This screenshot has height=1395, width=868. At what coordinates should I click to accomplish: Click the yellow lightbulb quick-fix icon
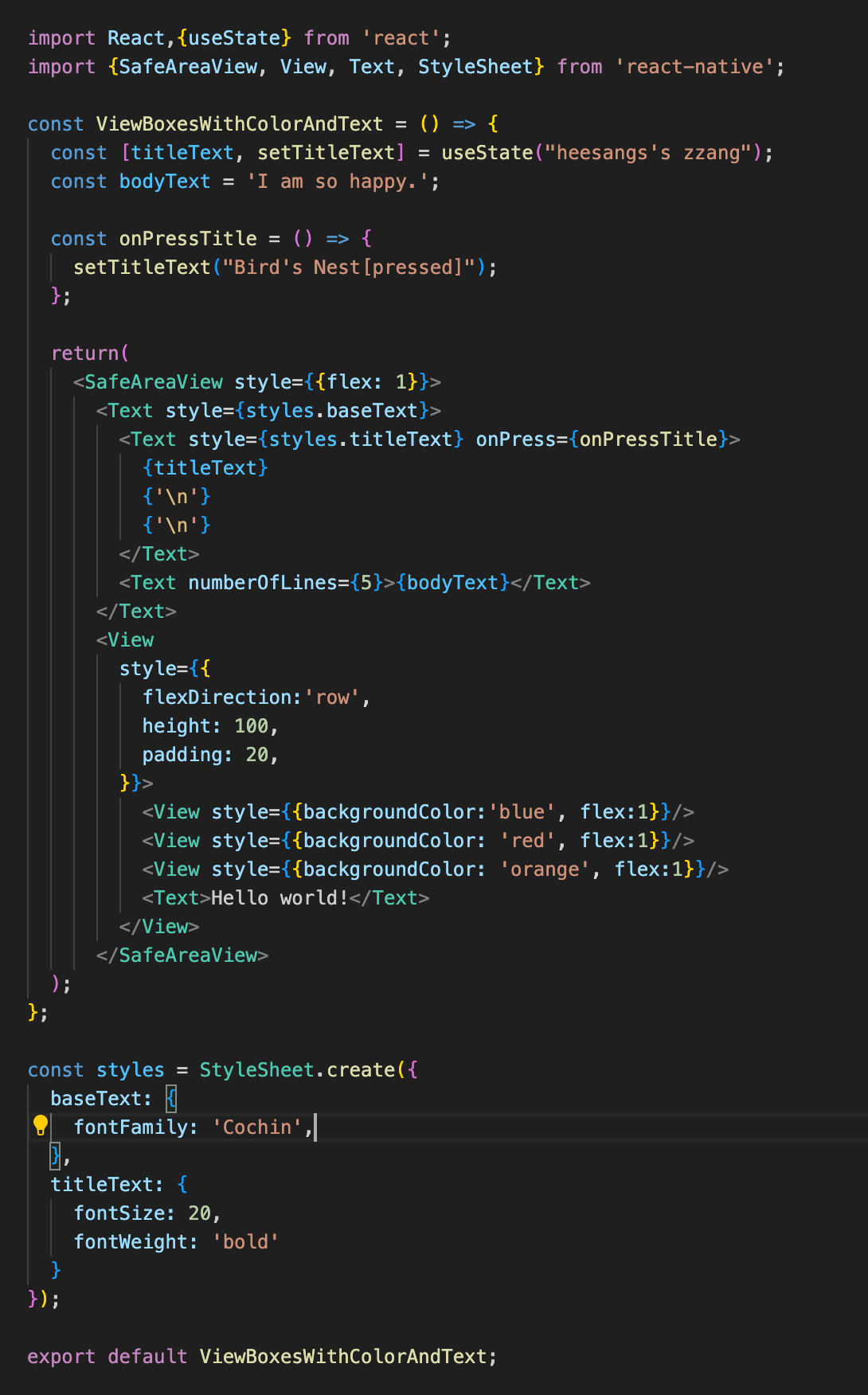click(x=41, y=1125)
